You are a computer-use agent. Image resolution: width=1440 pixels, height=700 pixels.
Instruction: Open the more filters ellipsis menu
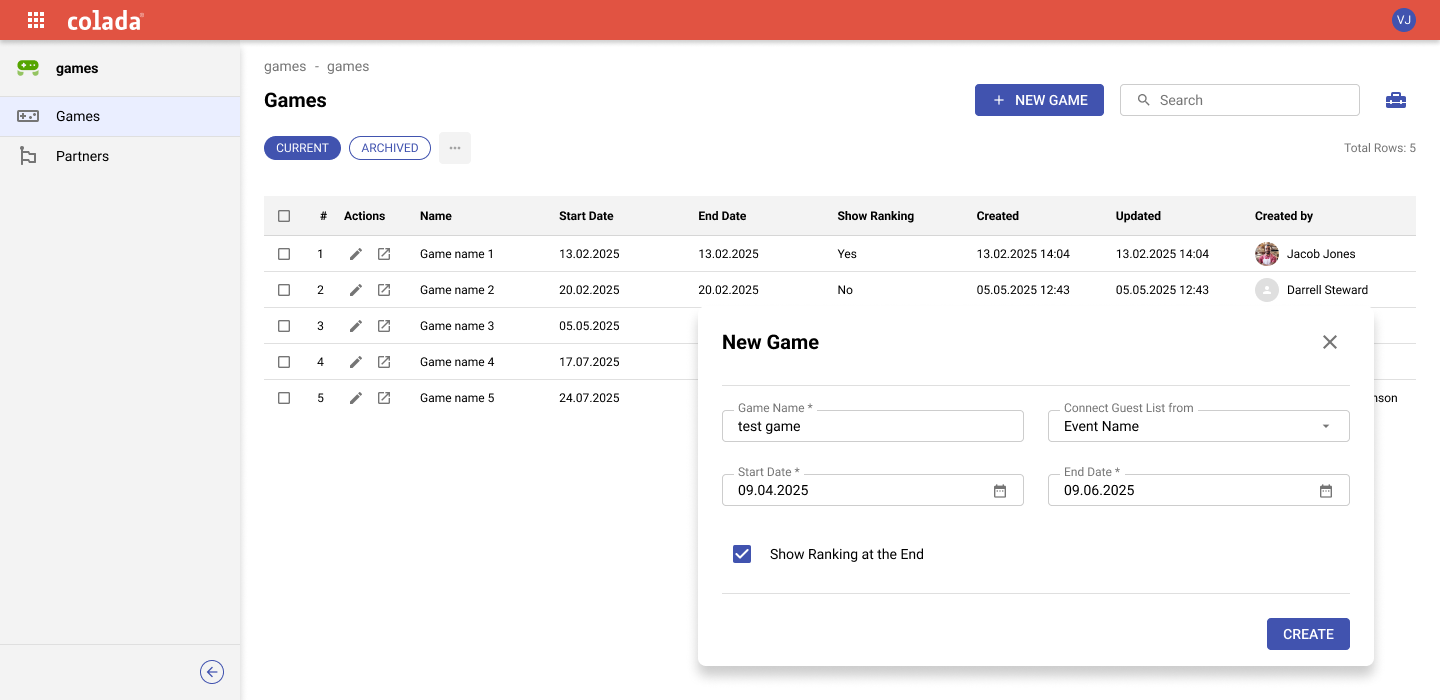tap(455, 148)
